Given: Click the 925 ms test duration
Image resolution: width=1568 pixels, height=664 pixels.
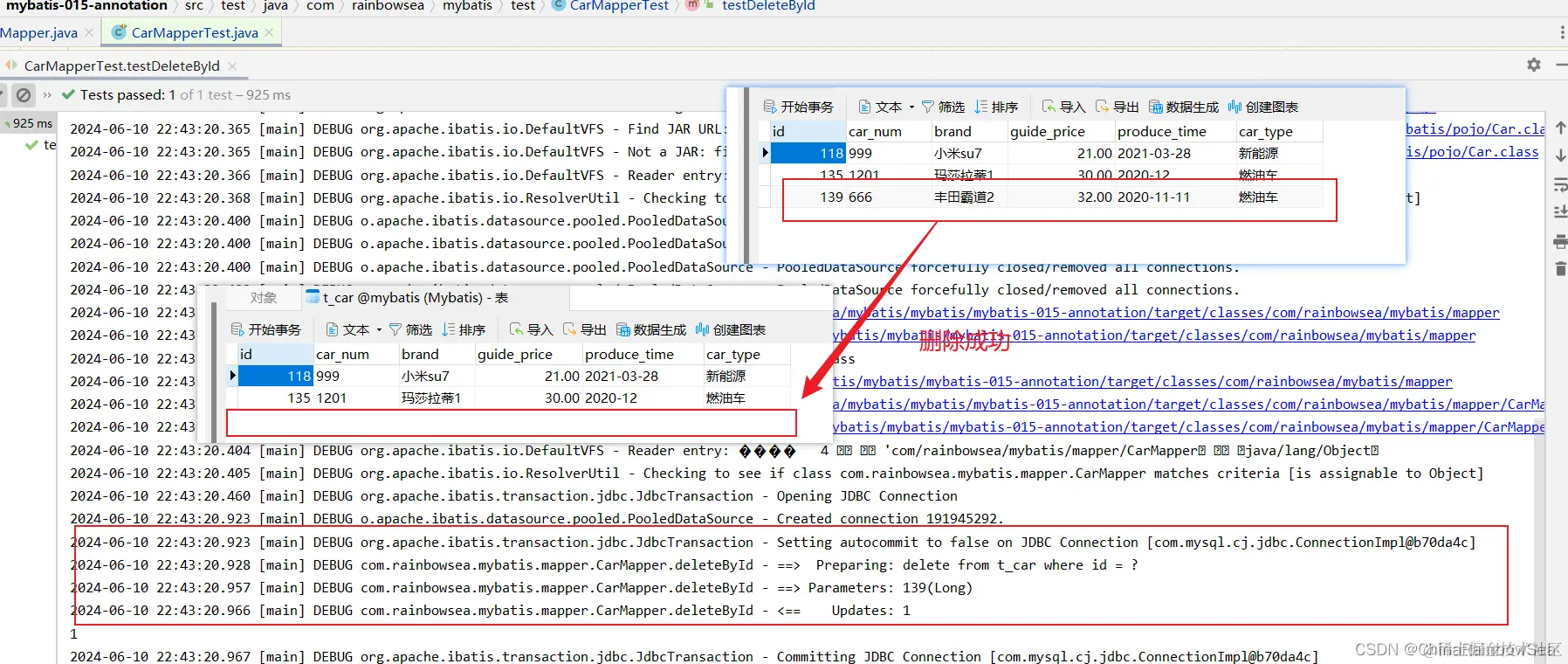Looking at the screenshot, I should pyautogui.click(x=32, y=123).
